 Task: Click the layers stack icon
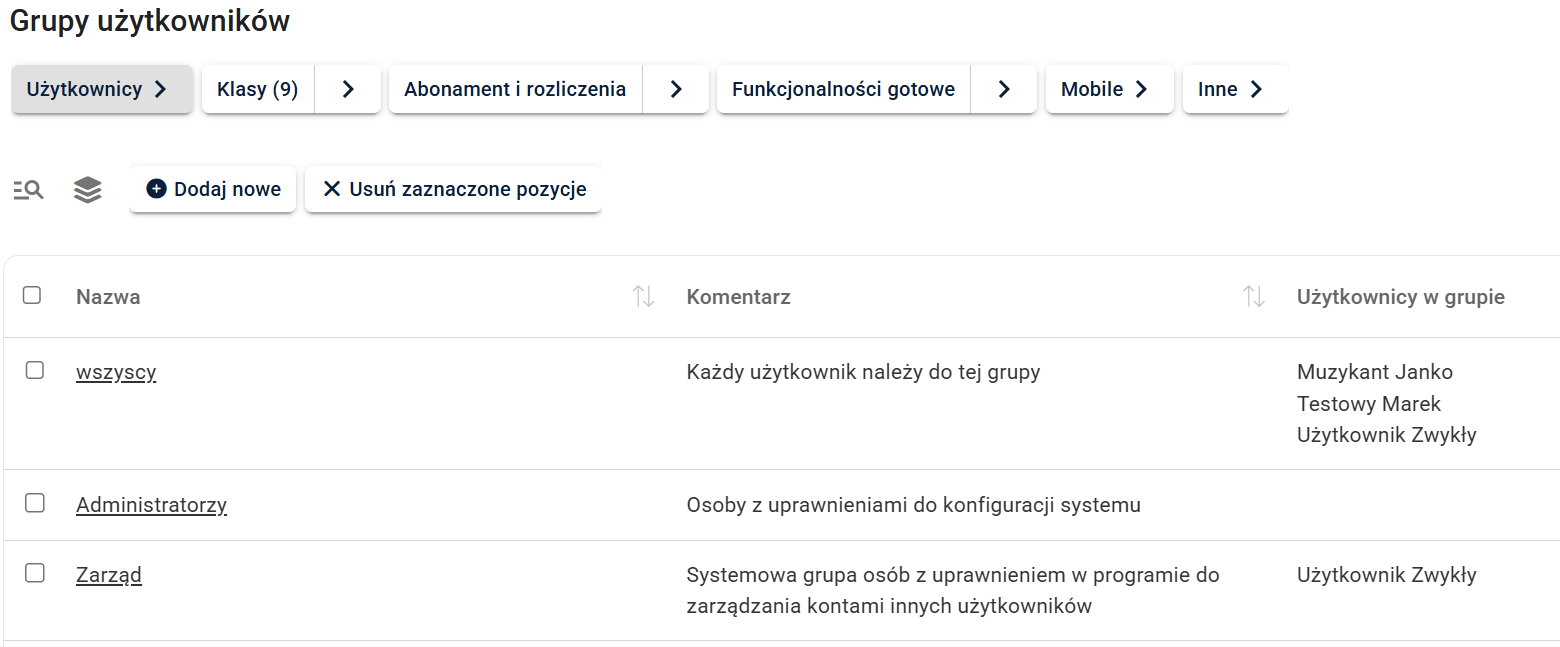[x=88, y=190]
